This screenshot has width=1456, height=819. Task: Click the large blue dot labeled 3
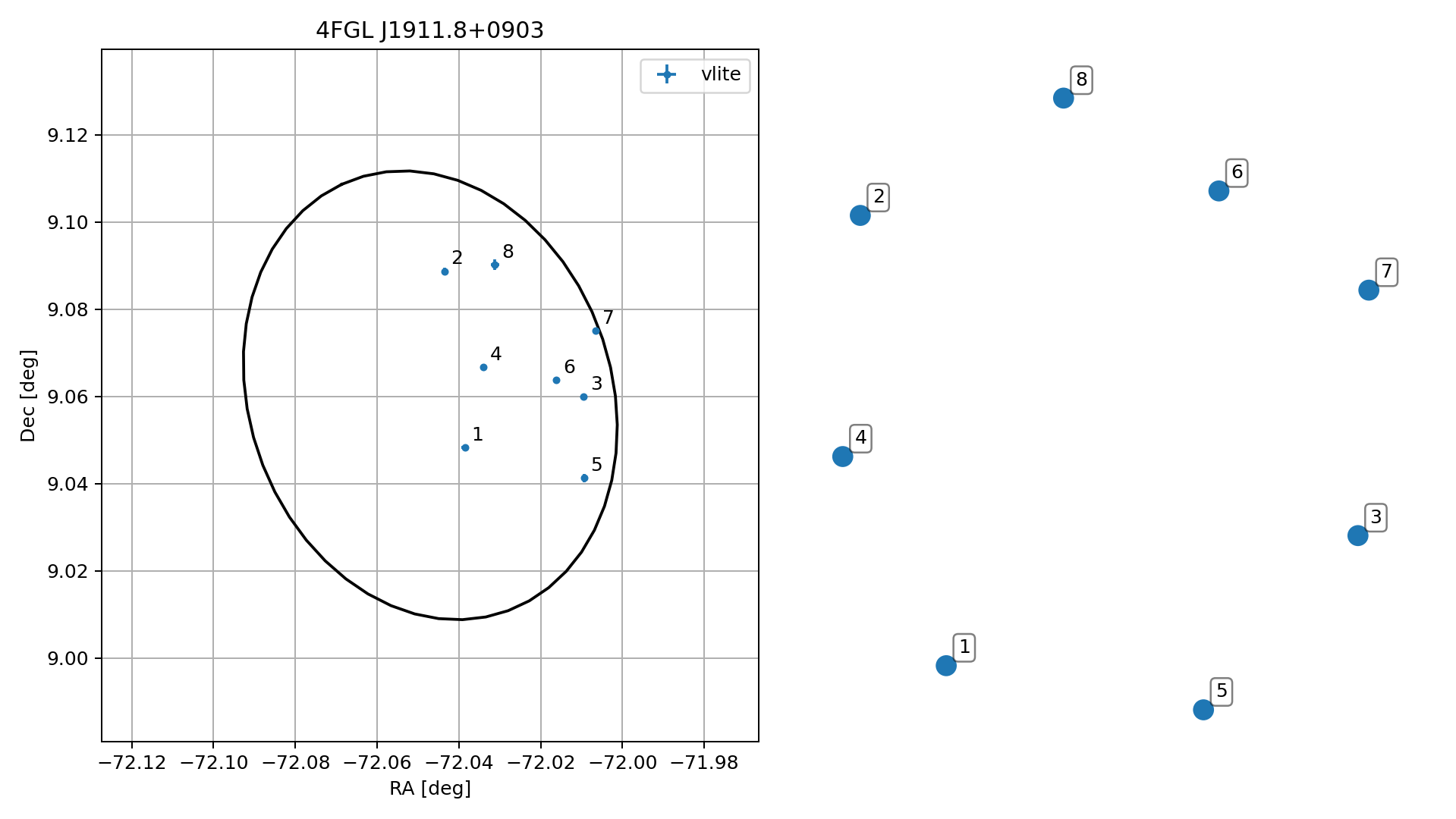click(1357, 535)
